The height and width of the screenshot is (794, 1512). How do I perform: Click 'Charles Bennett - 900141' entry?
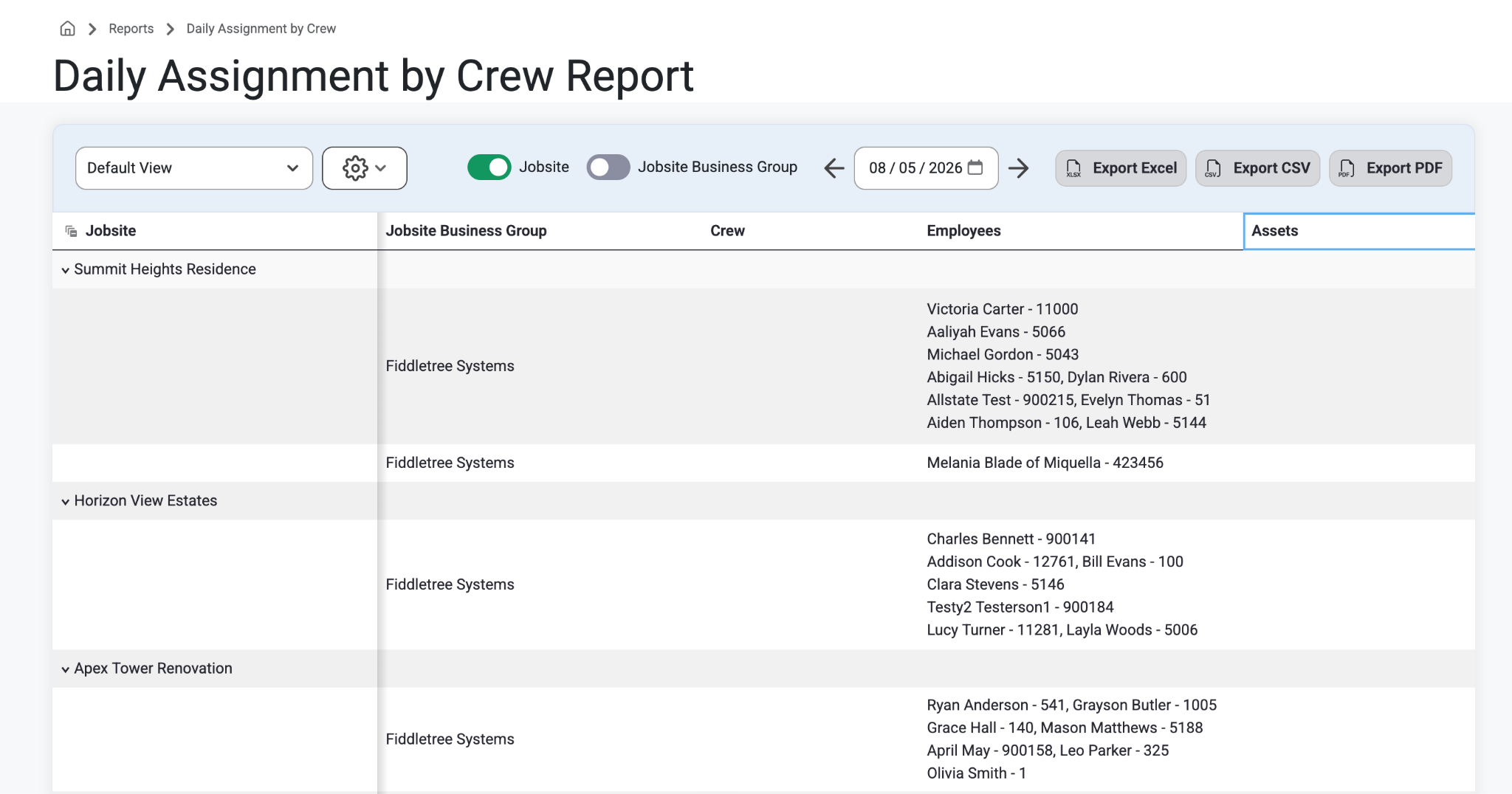(x=1011, y=539)
